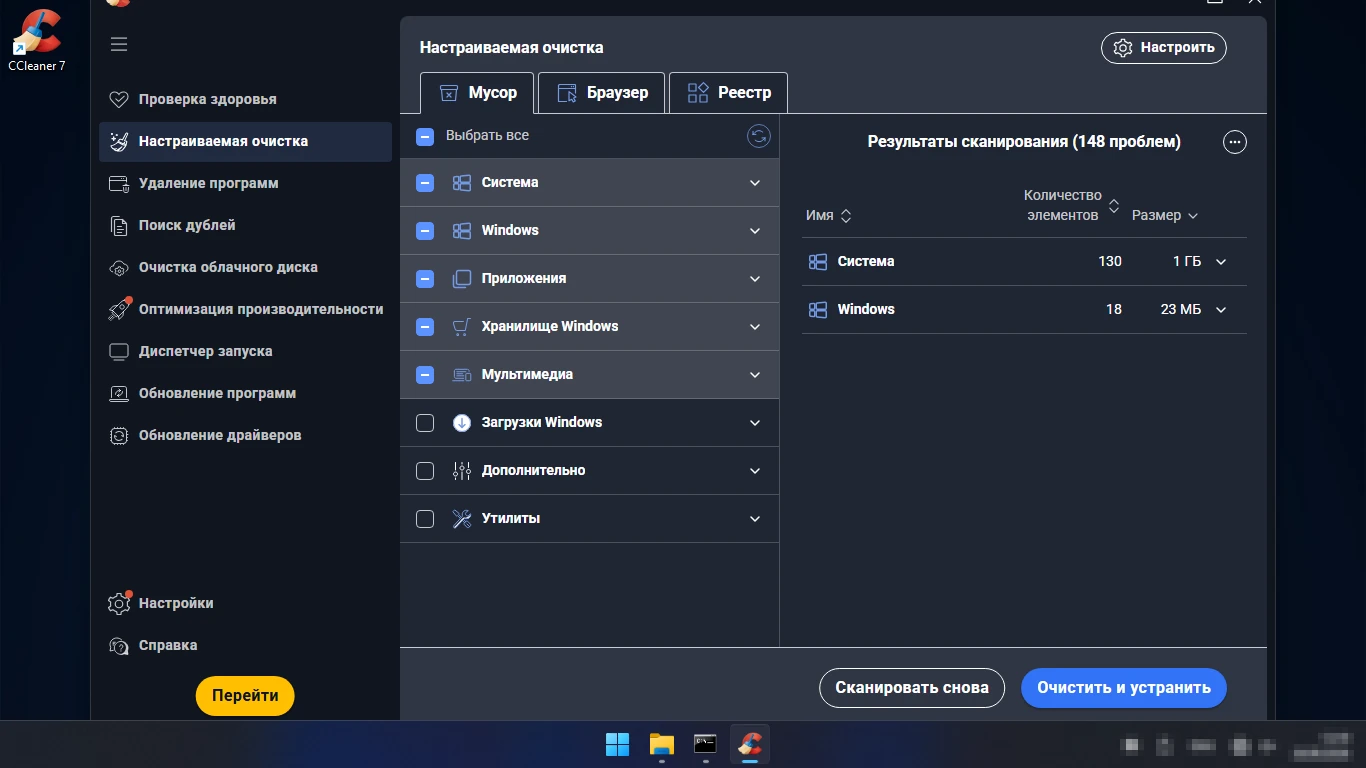Click the Обновление программ icon
The width and height of the screenshot is (1366, 768).
tap(119, 393)
